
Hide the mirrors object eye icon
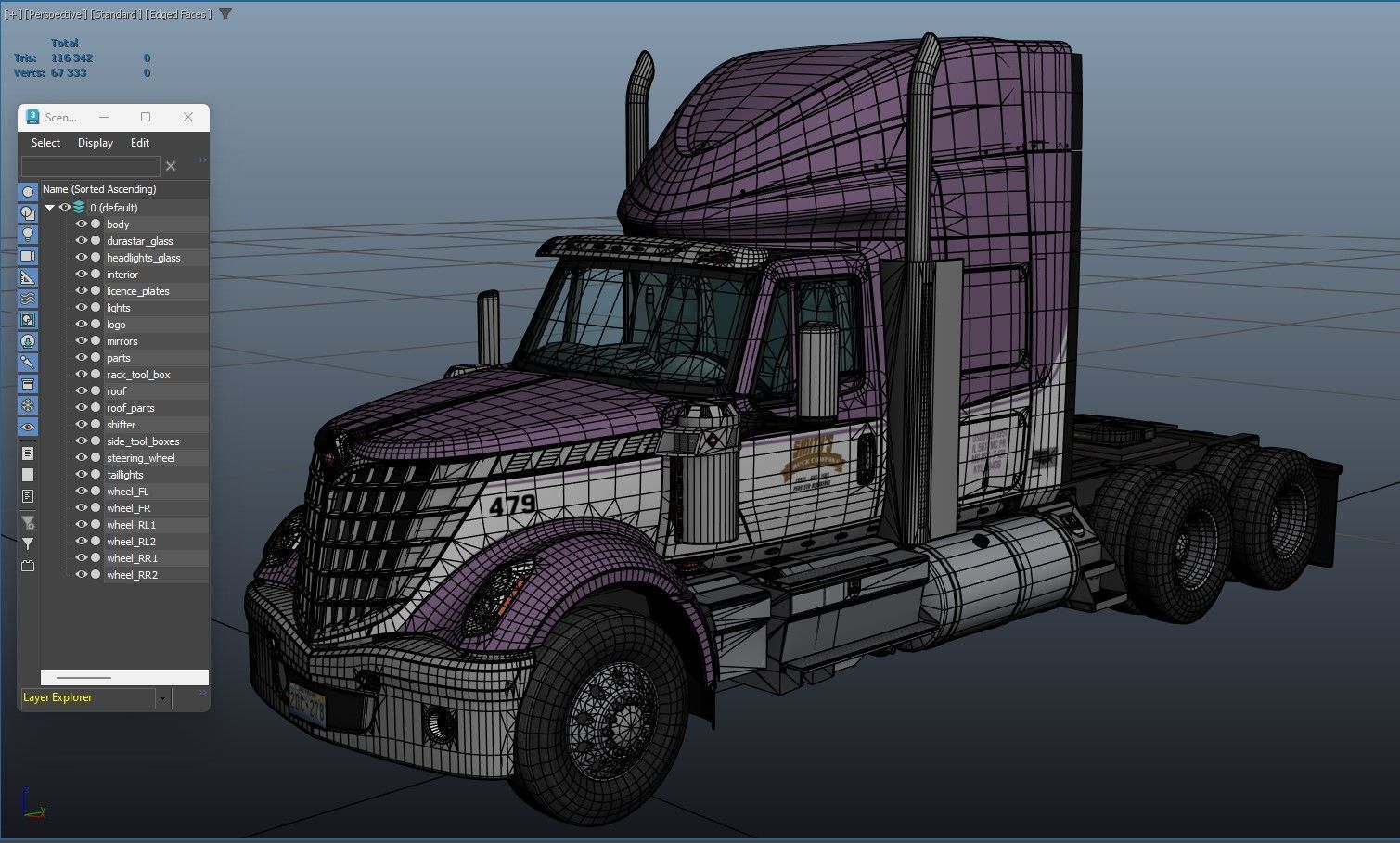pos(82,341)
